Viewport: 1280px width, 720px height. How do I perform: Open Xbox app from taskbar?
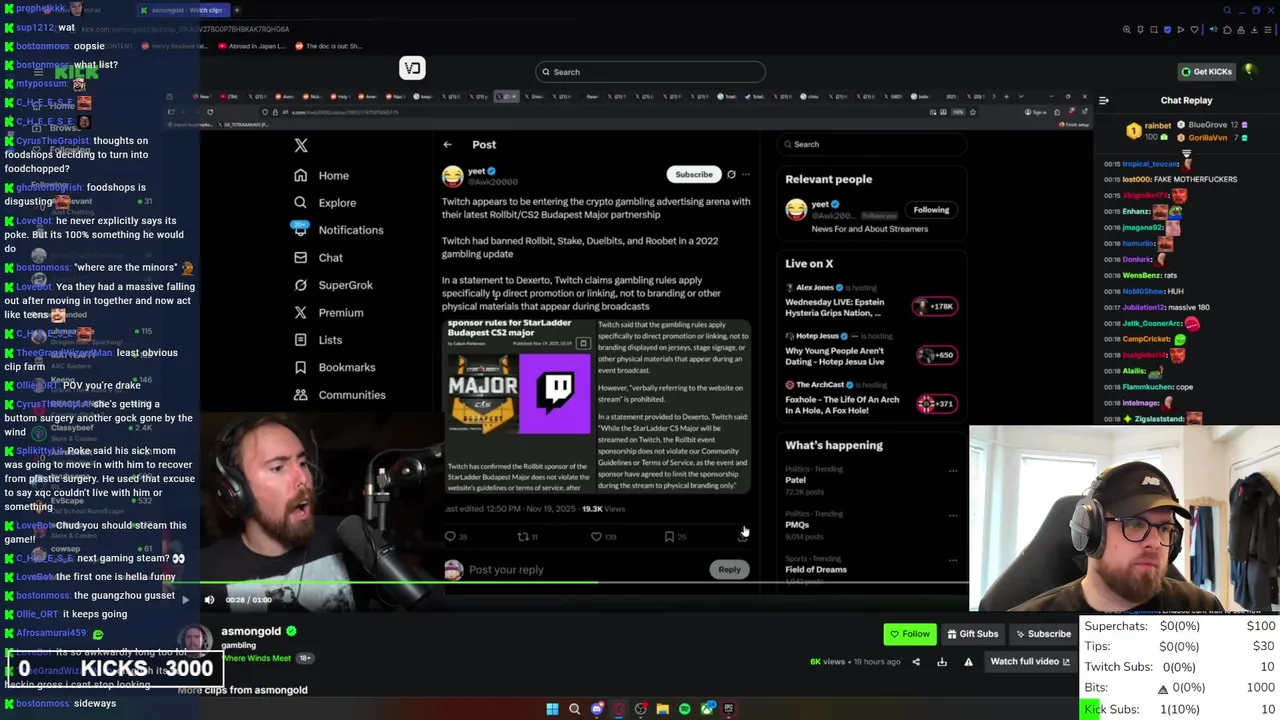click(x=708, y=709)
